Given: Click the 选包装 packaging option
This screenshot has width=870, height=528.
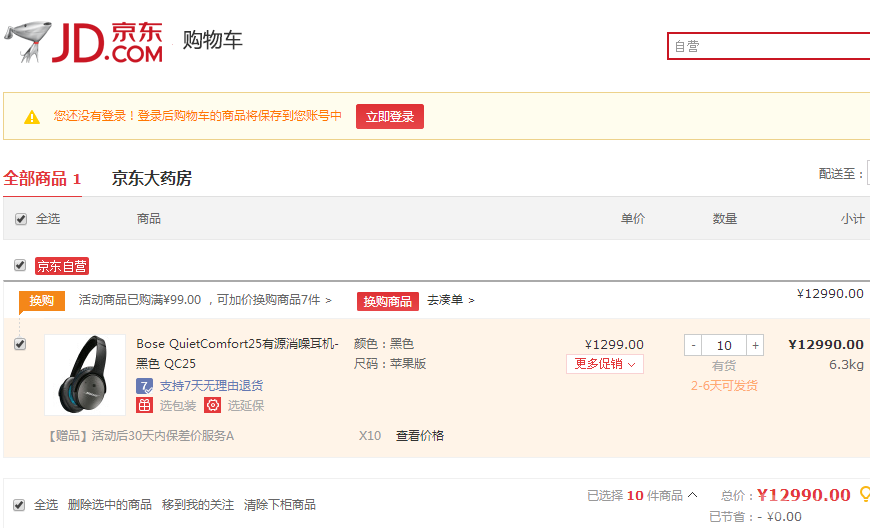Looking at the screenshot, I should point(178,405).
